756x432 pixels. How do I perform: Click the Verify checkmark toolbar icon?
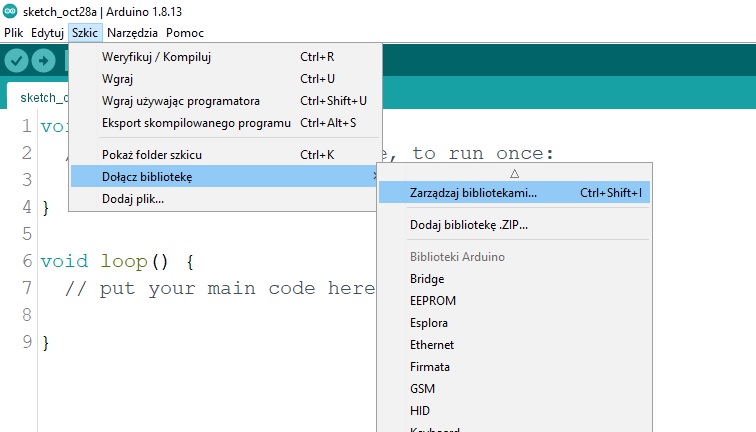click(16, 61)
